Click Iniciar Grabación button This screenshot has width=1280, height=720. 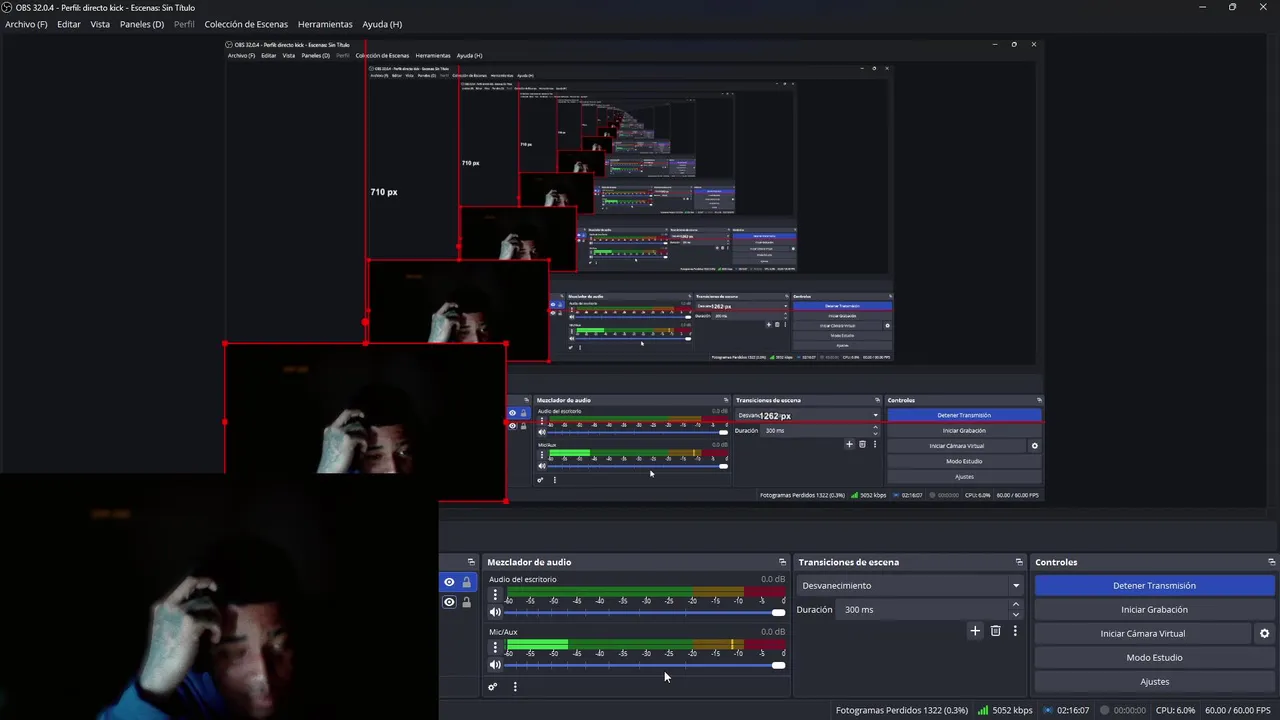point(1154,610)
